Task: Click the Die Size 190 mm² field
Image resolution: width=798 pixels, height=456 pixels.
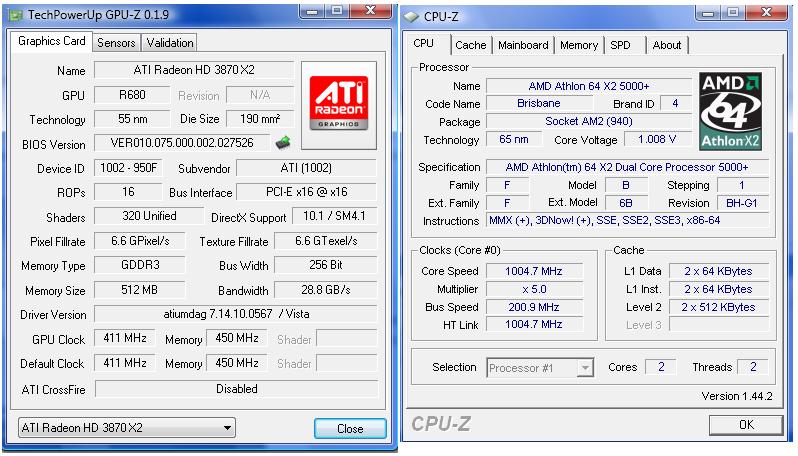Action: click(x=260, y=119)
